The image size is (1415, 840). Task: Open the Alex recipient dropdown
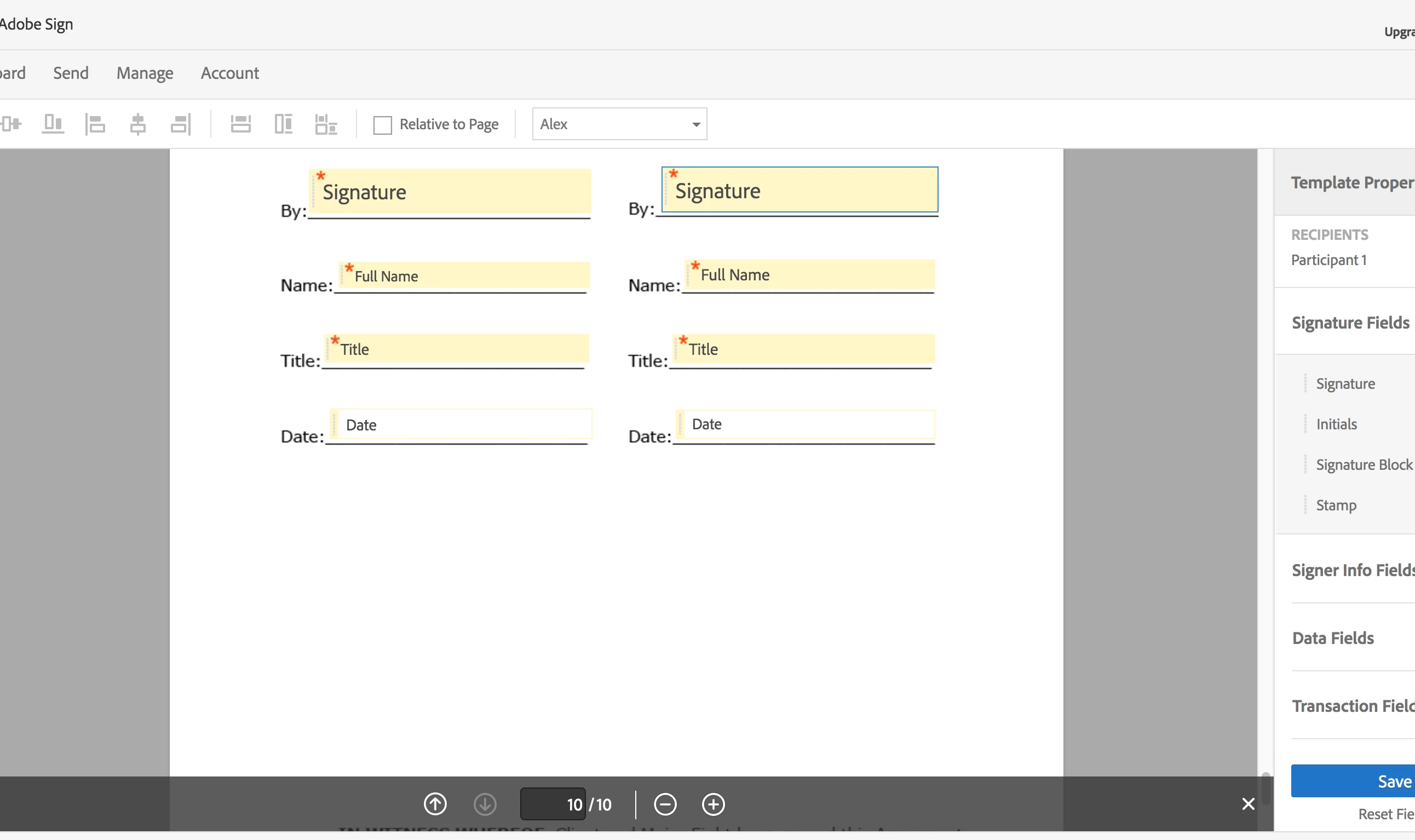[619, 124]
